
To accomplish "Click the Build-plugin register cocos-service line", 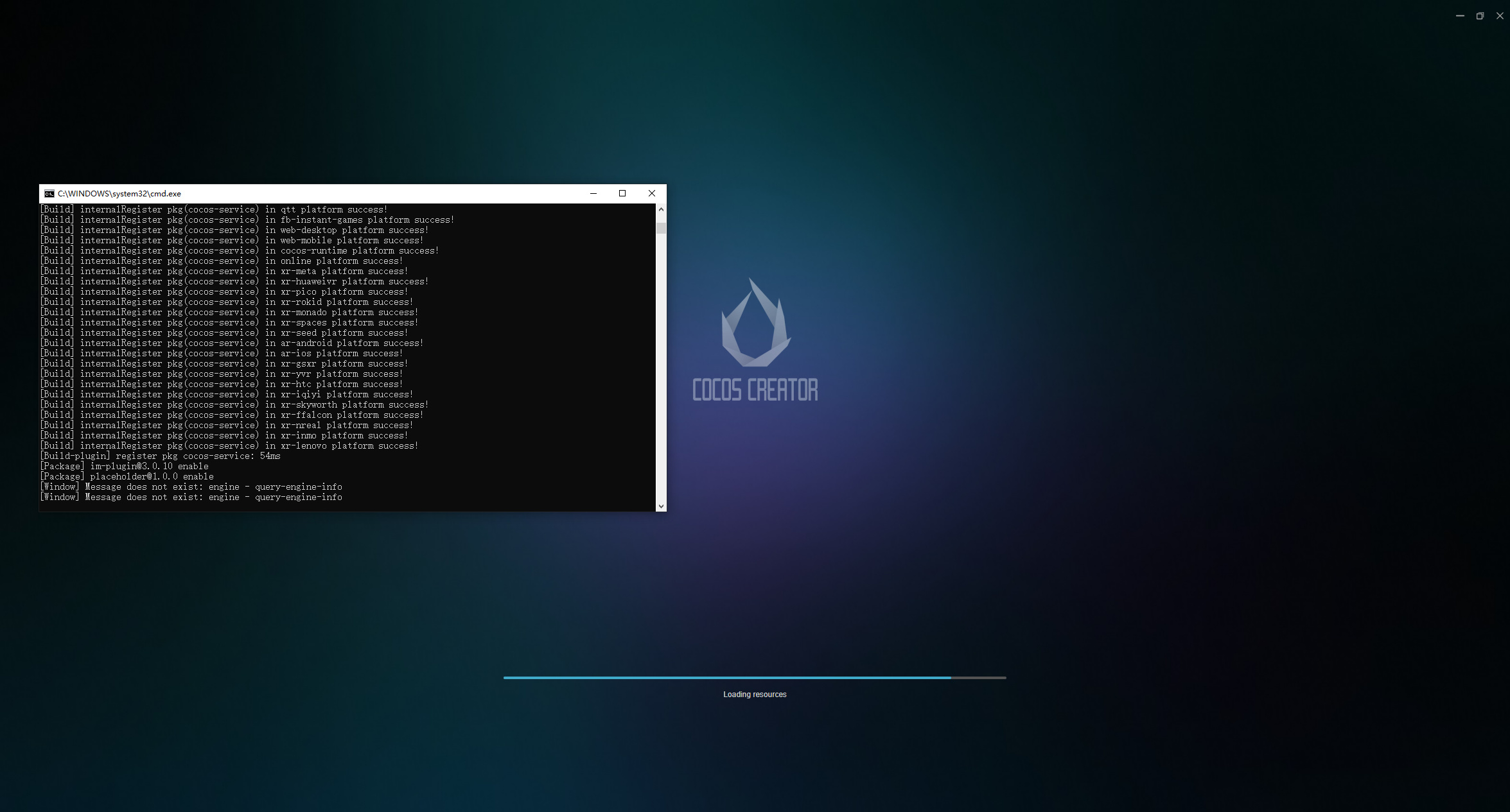I will click(161, 456).
